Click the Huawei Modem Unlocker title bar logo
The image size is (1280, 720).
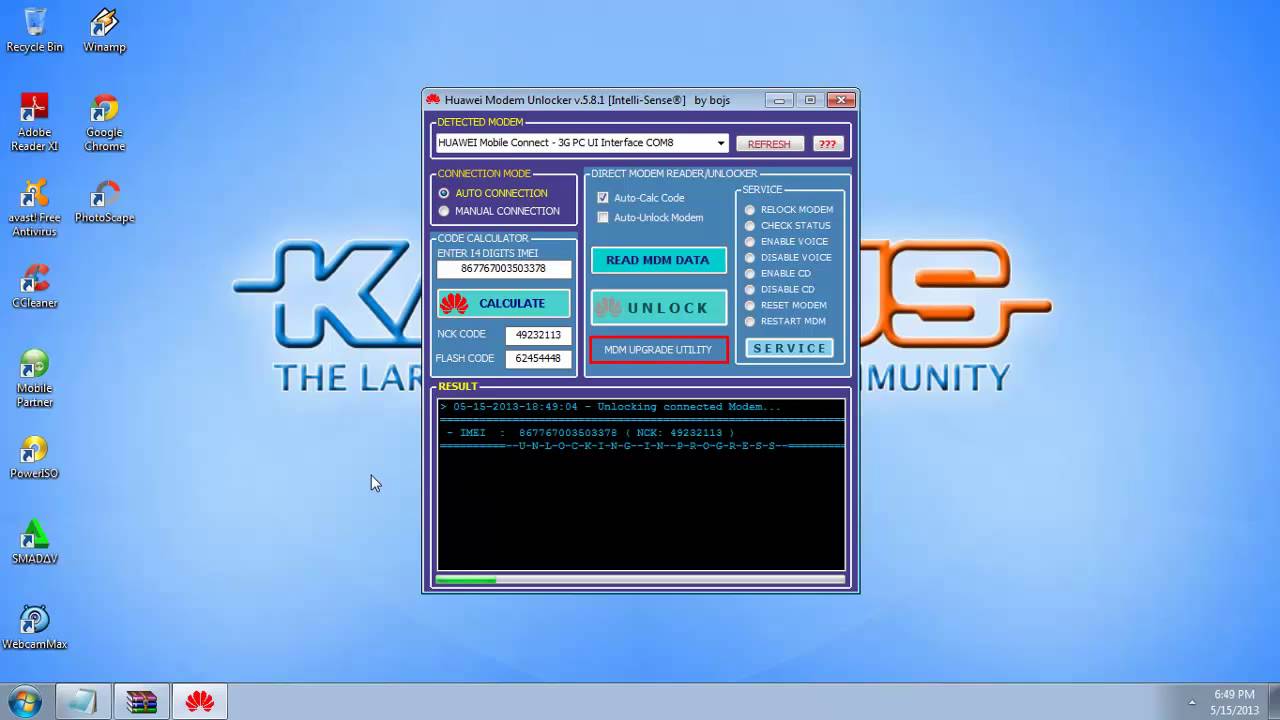433,100
